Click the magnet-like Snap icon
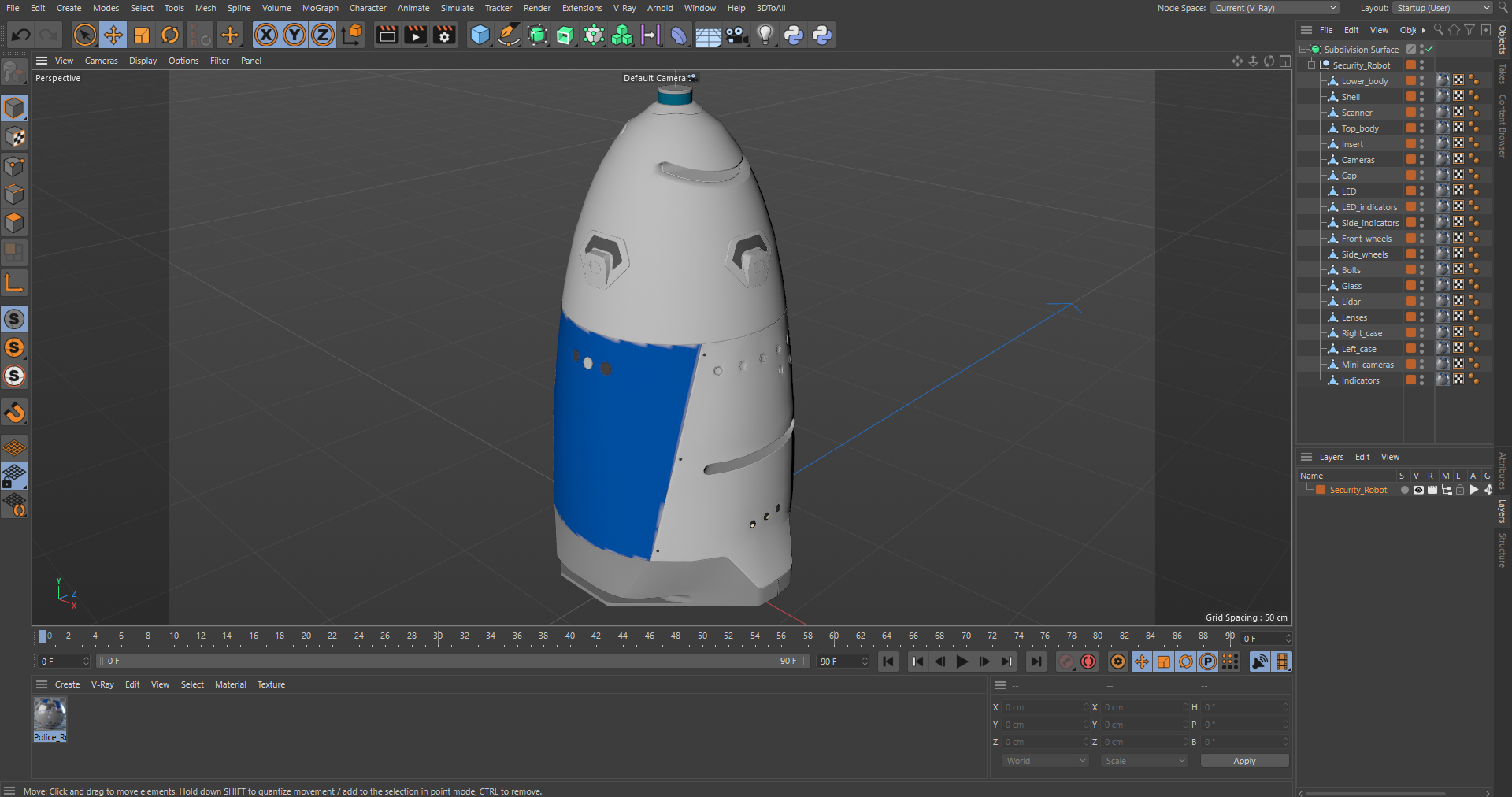The image size is (1512, 797). [x=14, y=412]
